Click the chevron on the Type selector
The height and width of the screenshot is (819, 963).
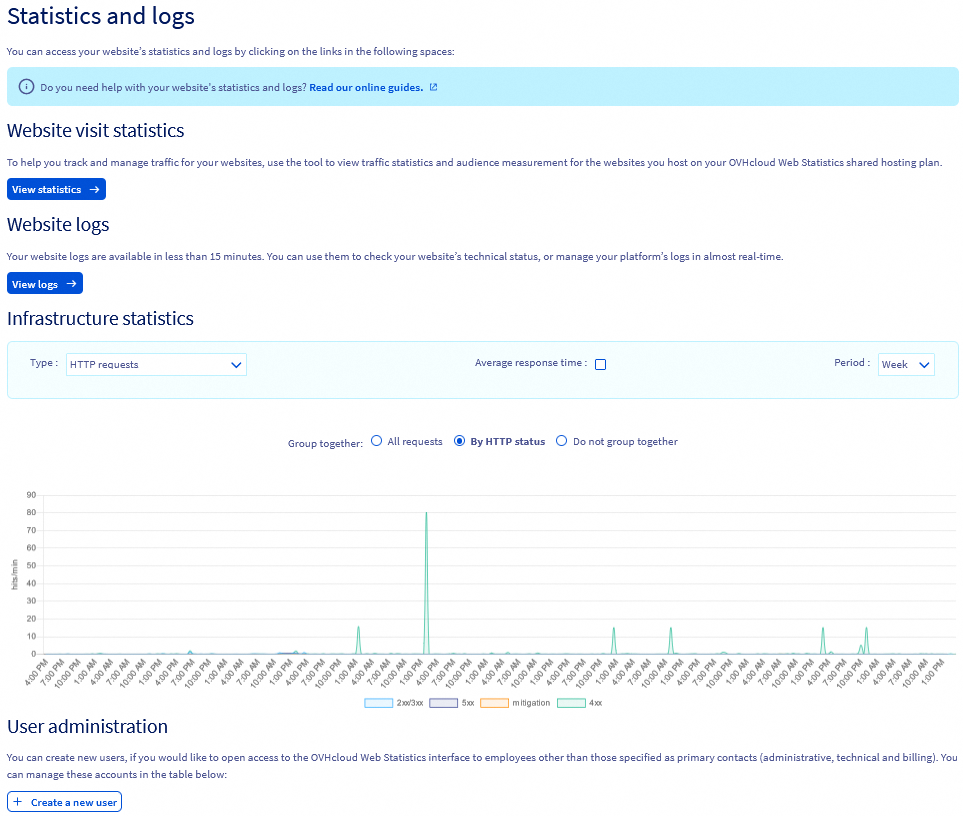(237, 364)
